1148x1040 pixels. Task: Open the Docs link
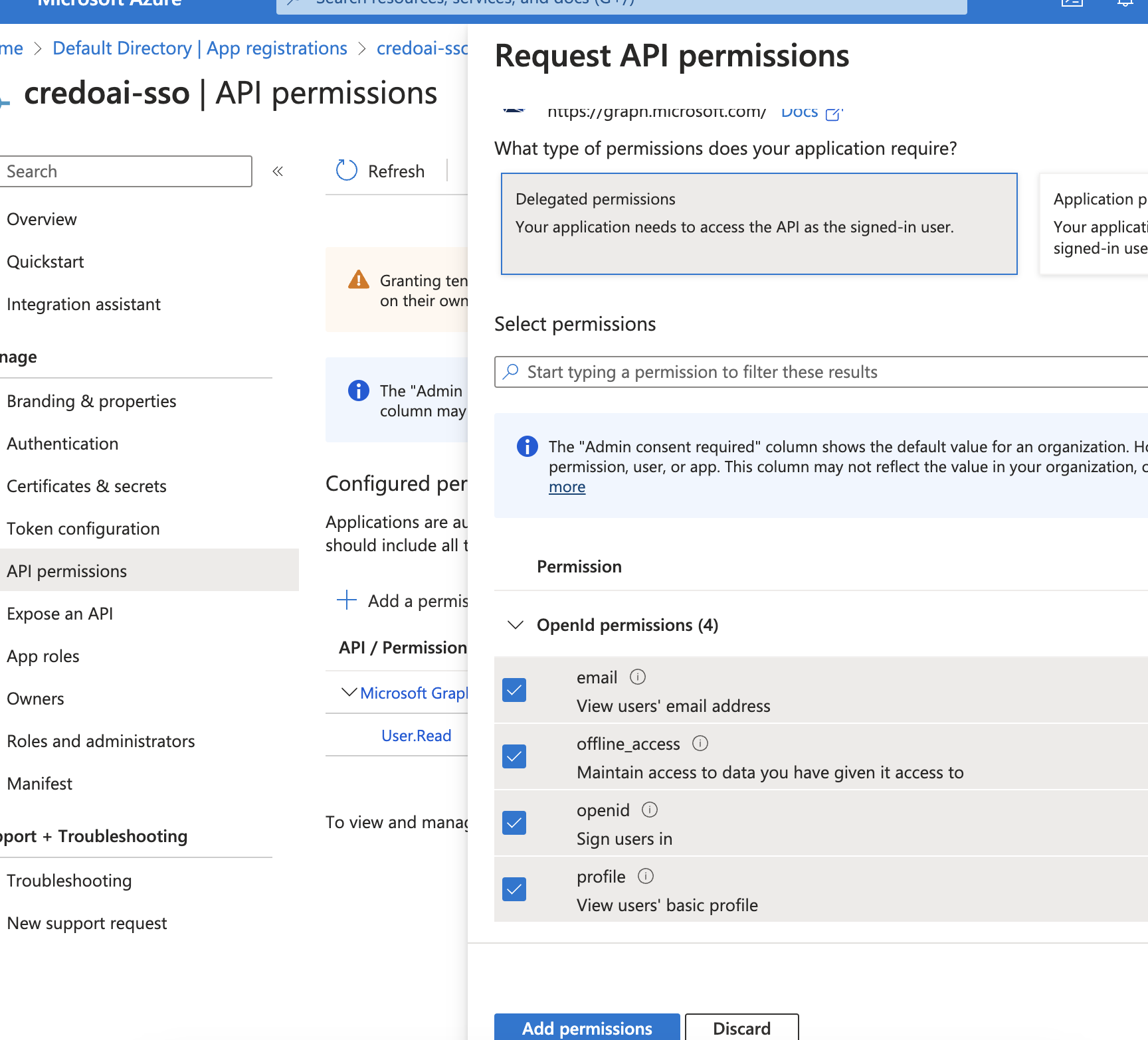pyautogui.click(x=799, y=112)
